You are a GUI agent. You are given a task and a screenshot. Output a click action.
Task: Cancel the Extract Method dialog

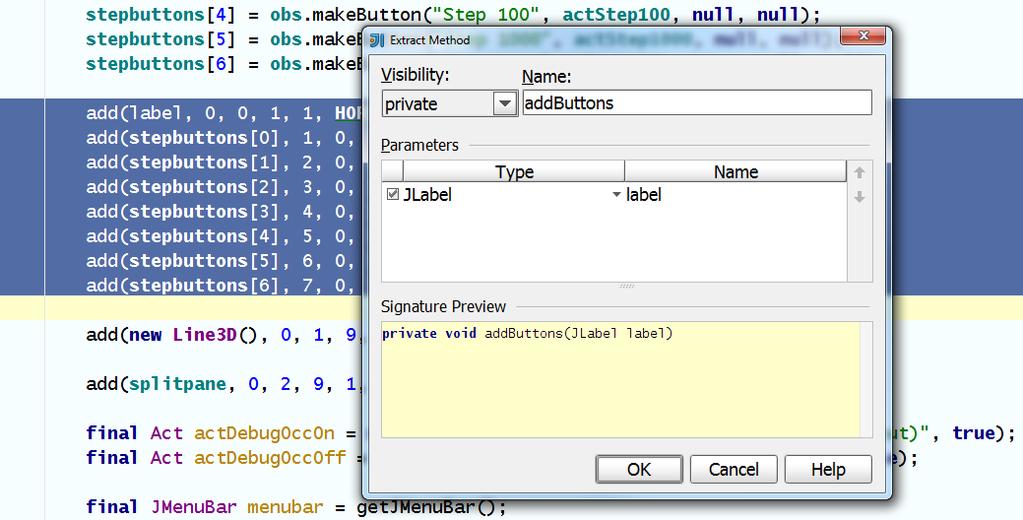(x=733, y=469)
